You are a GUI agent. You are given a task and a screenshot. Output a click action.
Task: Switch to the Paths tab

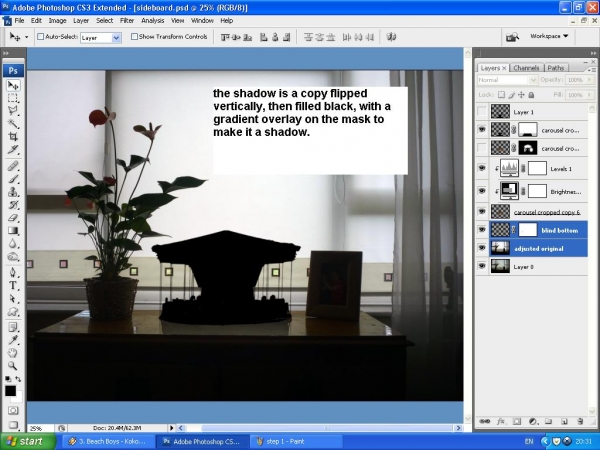[x=556, y=68]
